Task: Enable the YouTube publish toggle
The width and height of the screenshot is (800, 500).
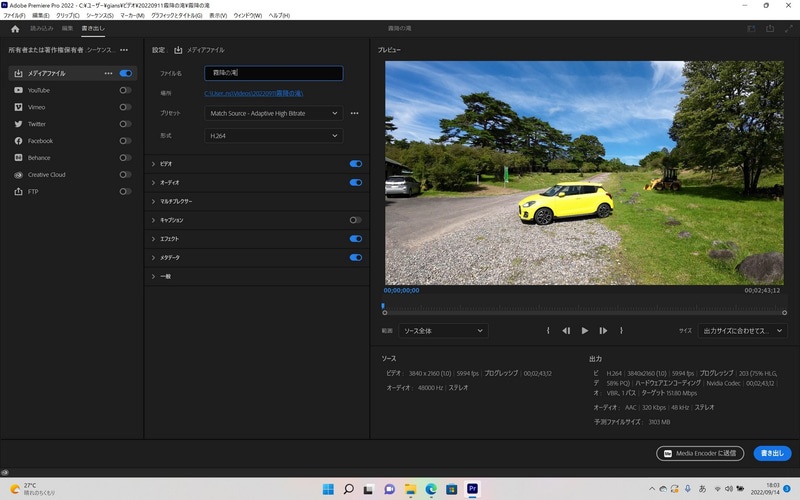Action: tap(125, 90)
